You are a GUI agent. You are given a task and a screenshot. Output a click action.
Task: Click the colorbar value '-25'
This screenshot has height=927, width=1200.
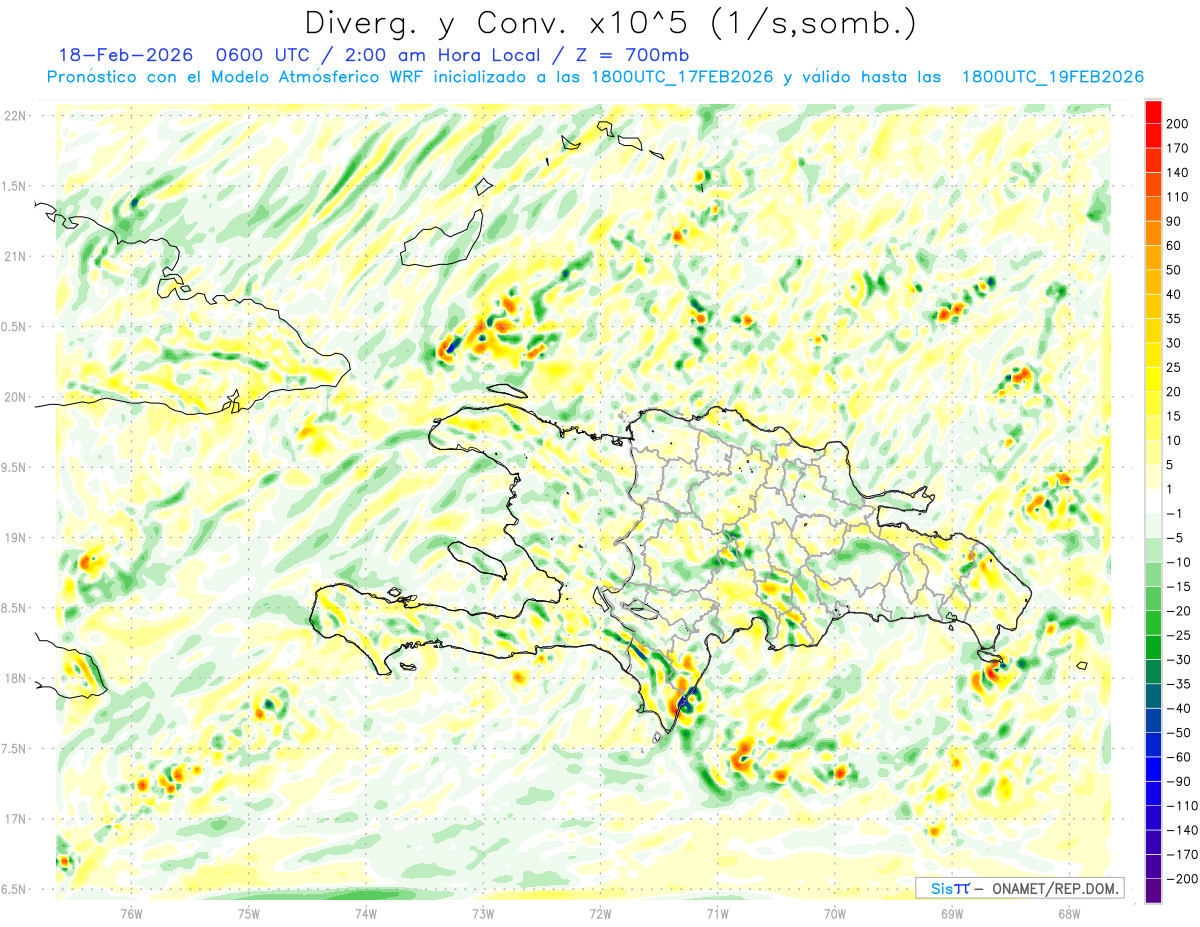click(1178, 635)
